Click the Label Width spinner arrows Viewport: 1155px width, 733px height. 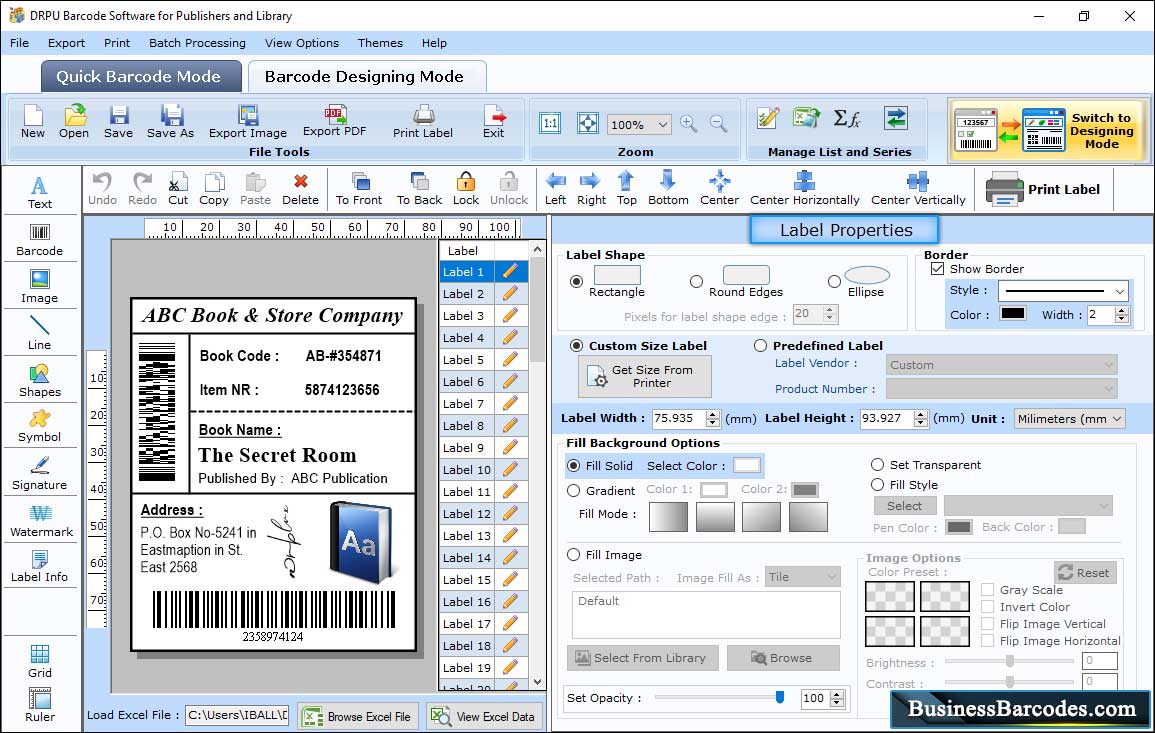(x=712, y=418)
